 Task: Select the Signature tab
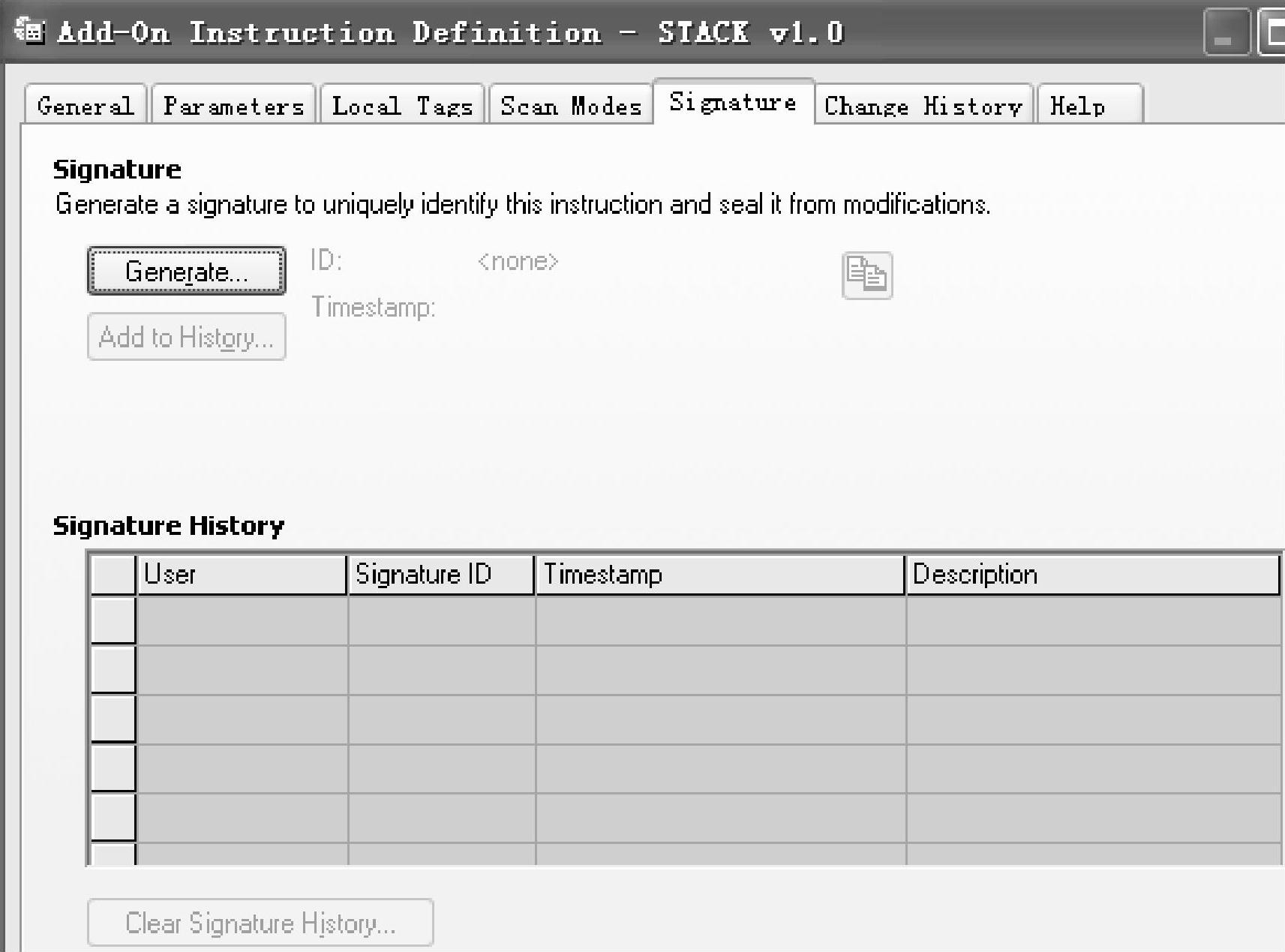point(732,102)
